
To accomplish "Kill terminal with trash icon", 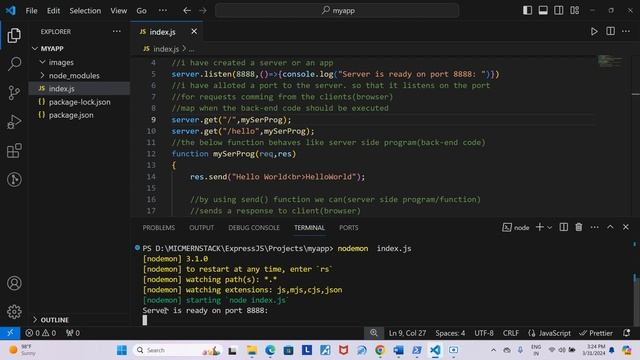I will click(x=579, y=227).
